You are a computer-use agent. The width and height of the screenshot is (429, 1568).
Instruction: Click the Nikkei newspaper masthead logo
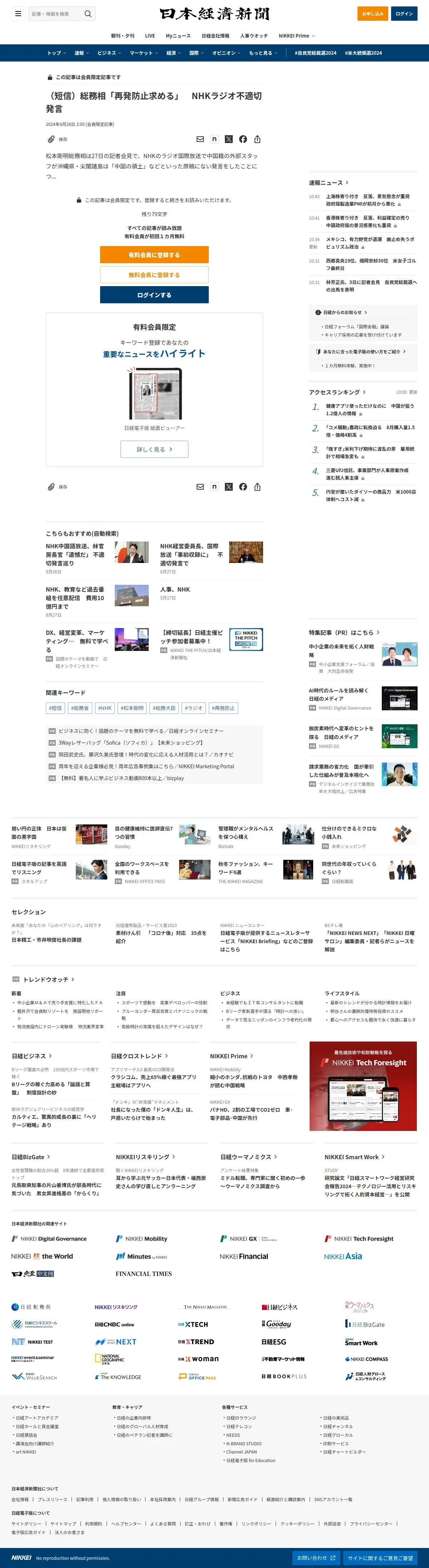[x=214, y=13]
